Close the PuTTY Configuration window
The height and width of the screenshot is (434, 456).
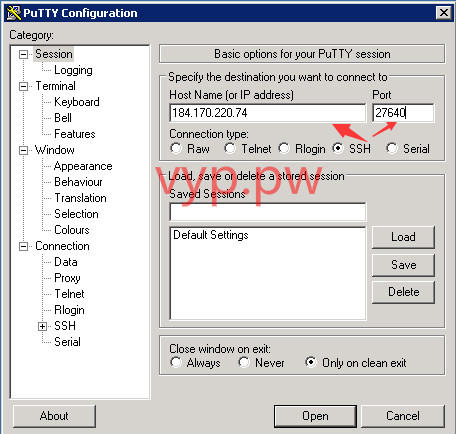444,13
